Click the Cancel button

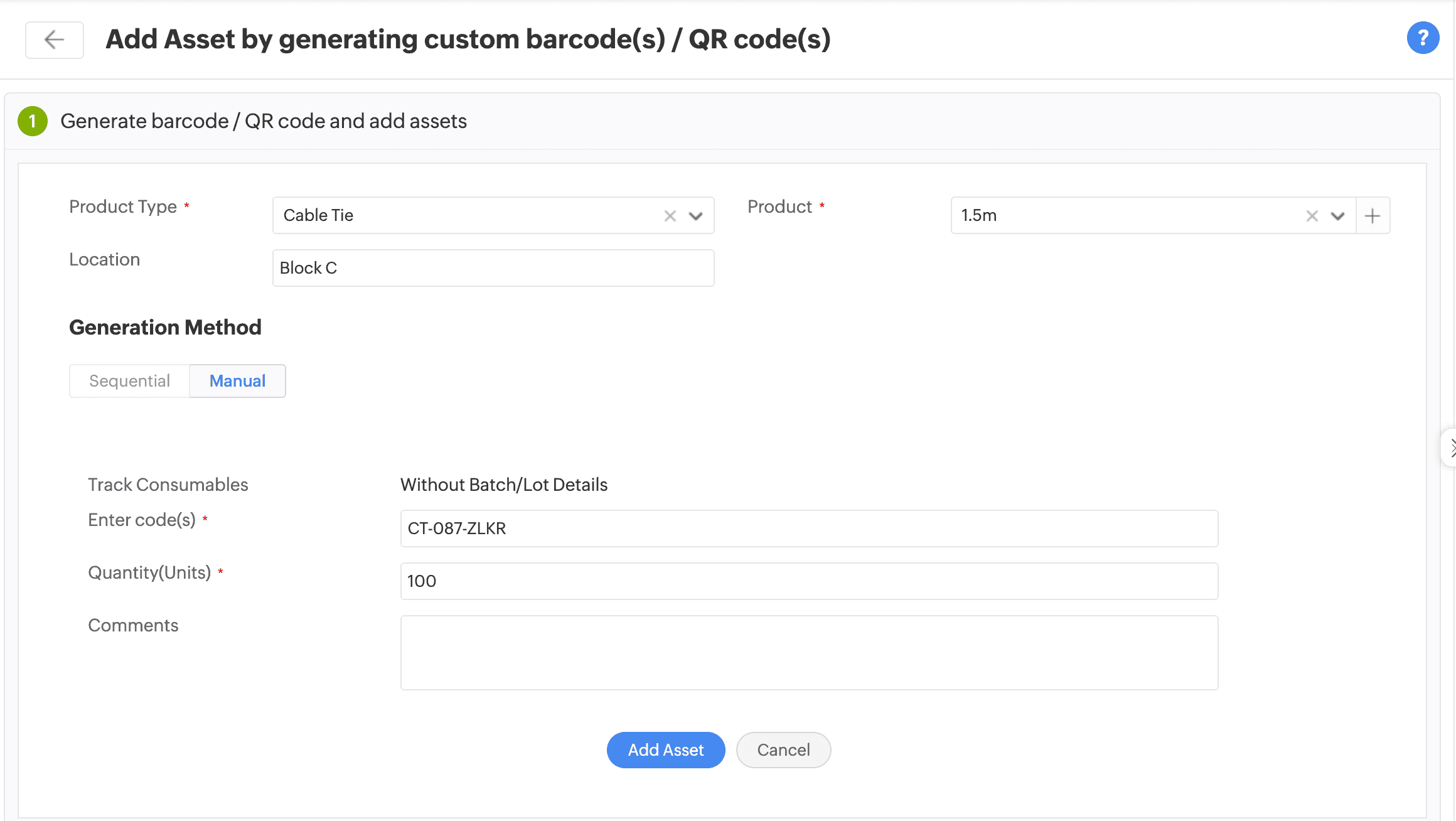pyautogui.click(x=783, y=750)
